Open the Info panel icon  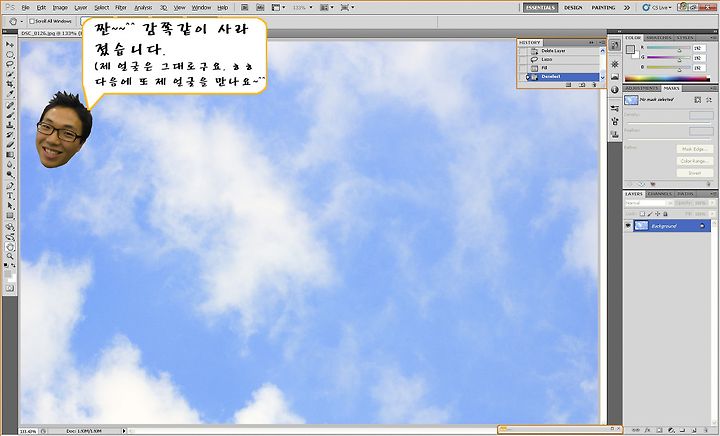pyautogui.click(x=615, y=90)
